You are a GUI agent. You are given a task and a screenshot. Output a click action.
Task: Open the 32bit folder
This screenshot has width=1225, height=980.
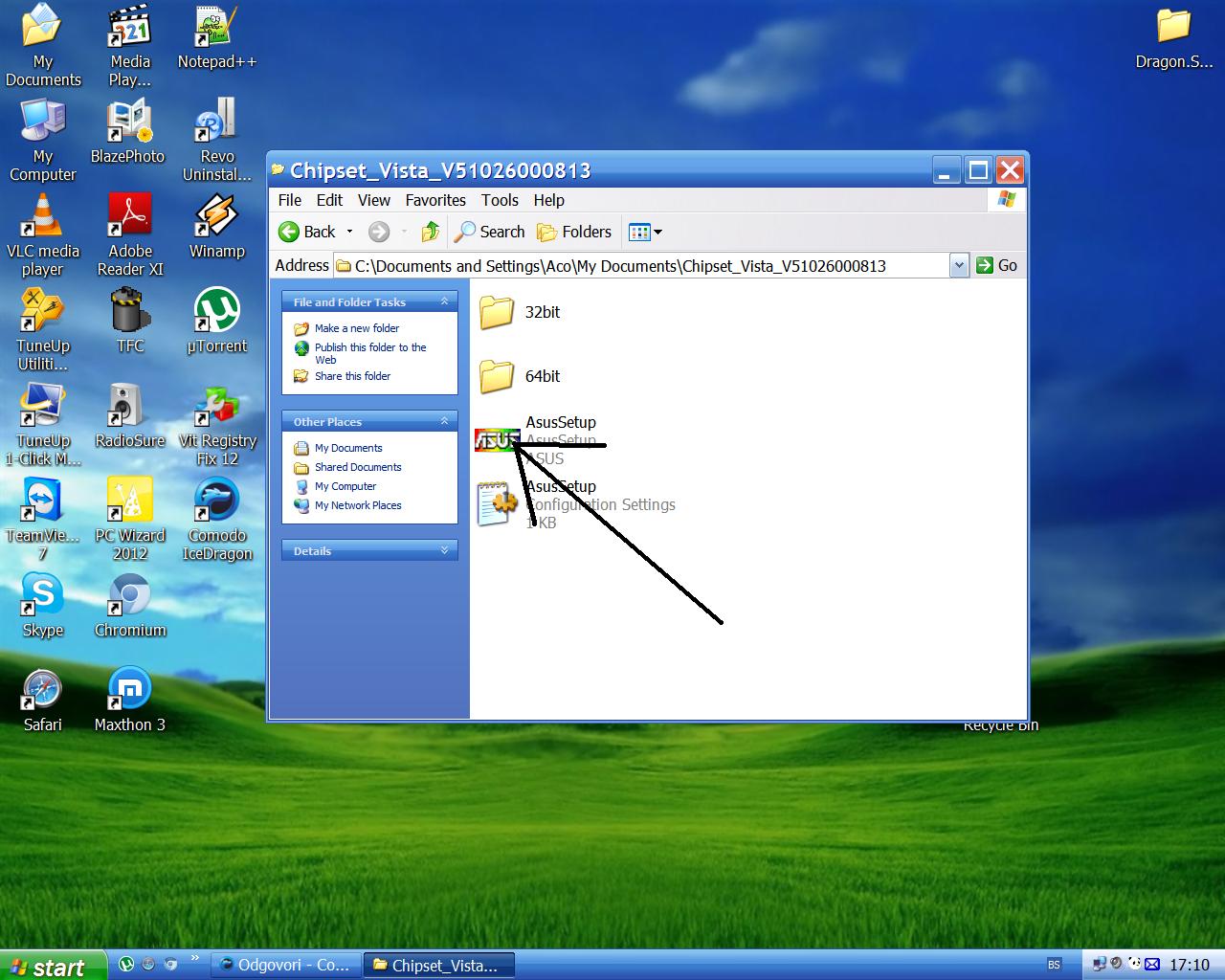pos(497,312)
